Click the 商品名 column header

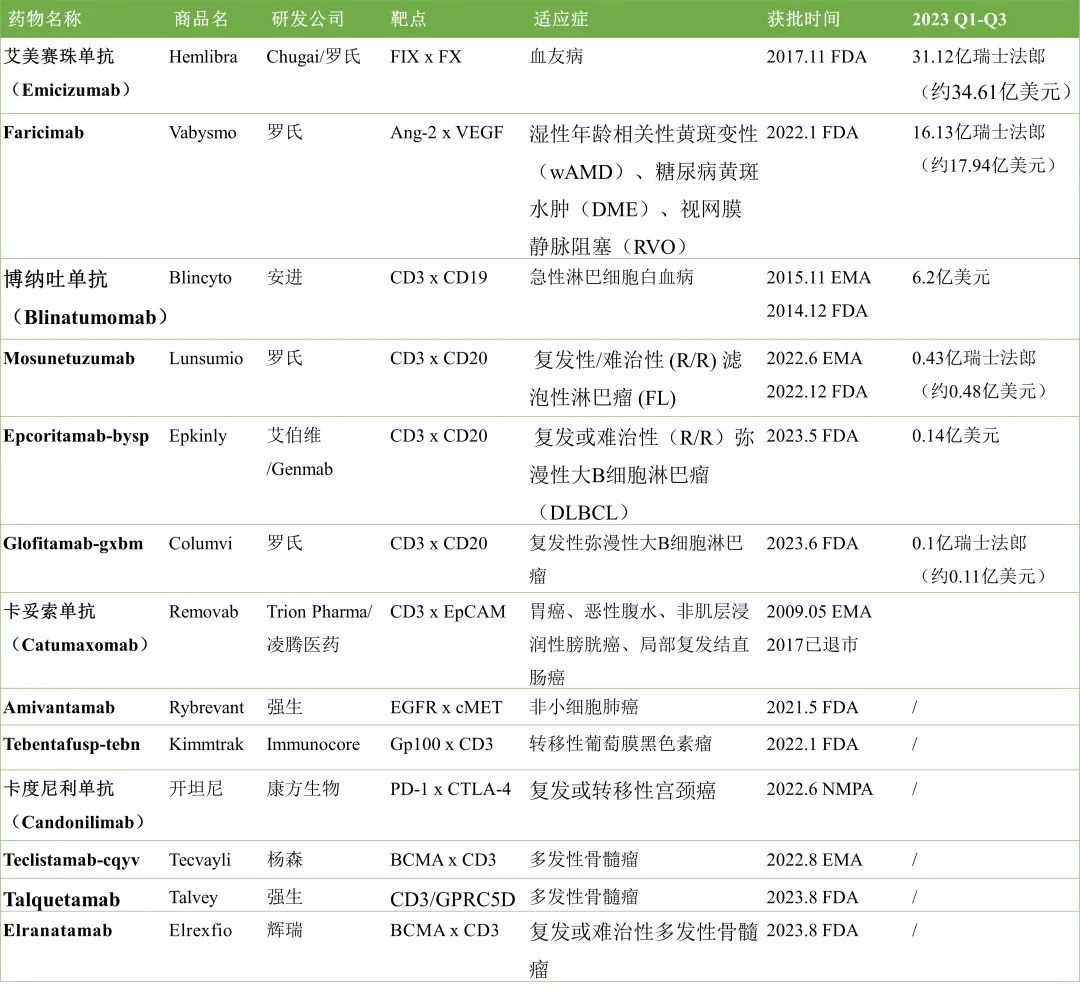201,19
